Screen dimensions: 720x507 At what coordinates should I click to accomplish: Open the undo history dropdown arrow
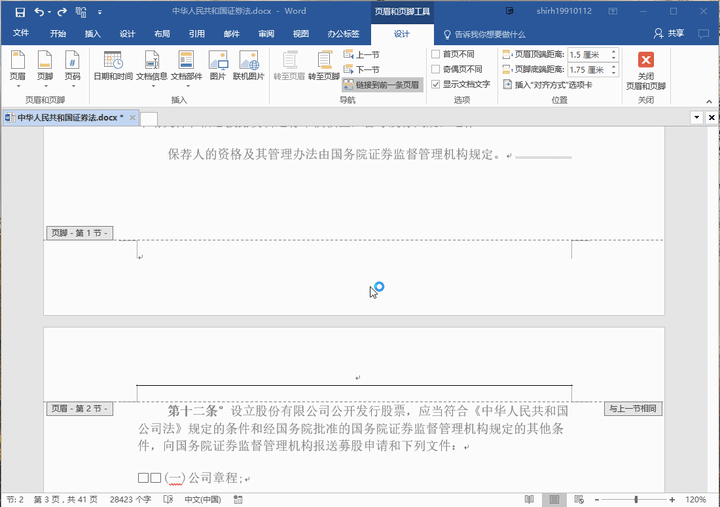click(49, 12)
